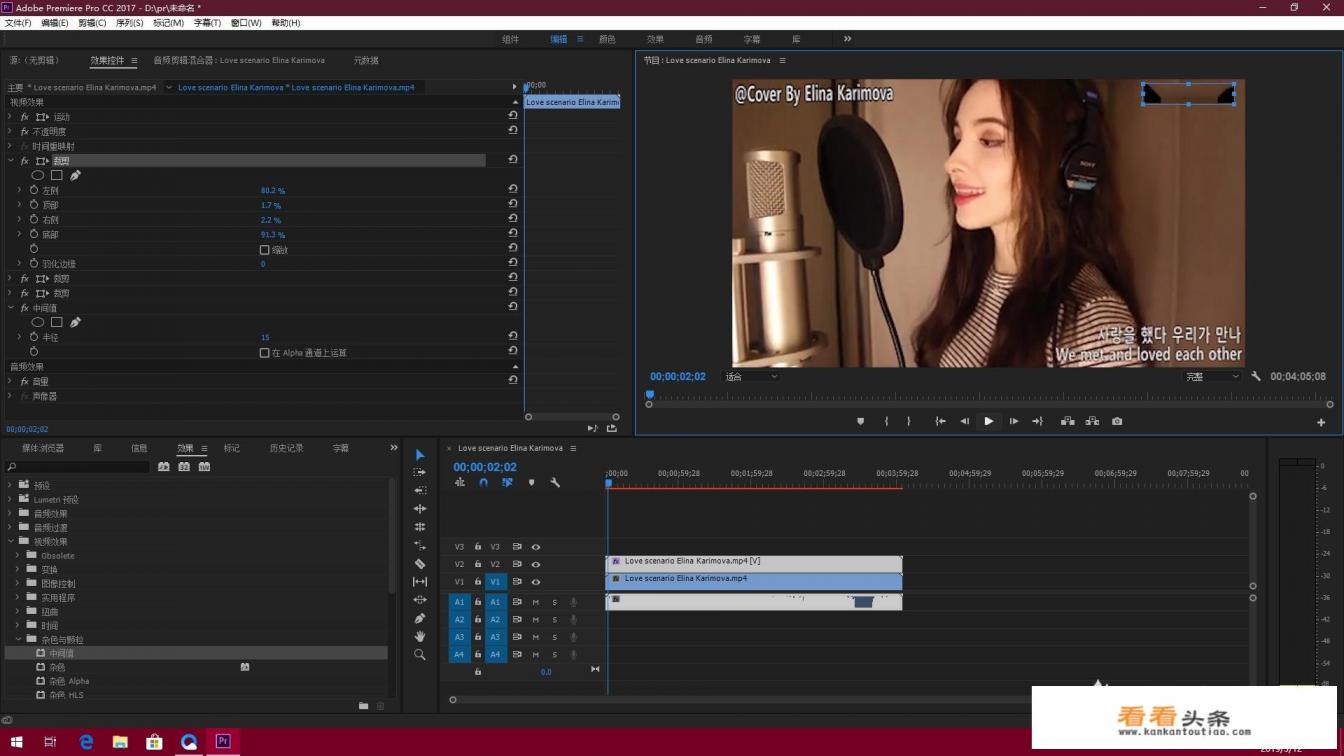Select the Zoom magnifier tool
Image resolution: width=1344 pixels, height=756 pixels.
click(420, 655)
